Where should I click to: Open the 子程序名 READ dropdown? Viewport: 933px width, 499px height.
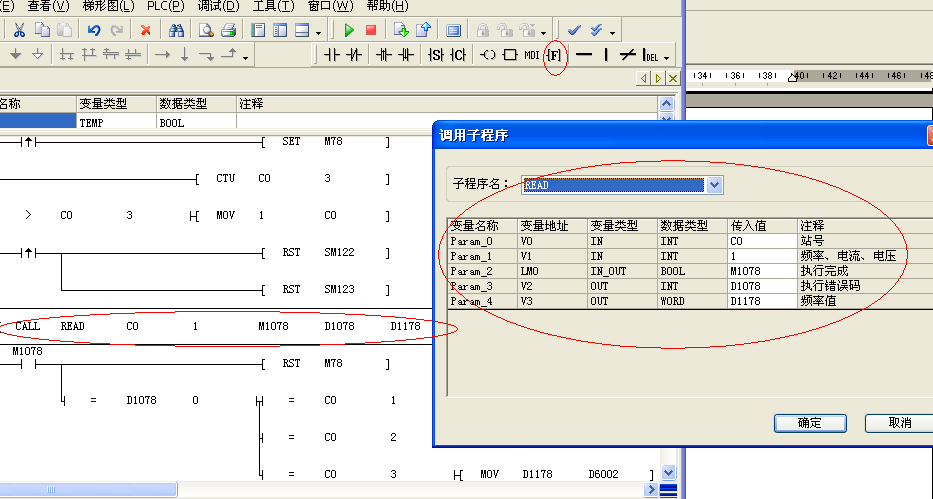pyautogui.click(x=714, y=185)
